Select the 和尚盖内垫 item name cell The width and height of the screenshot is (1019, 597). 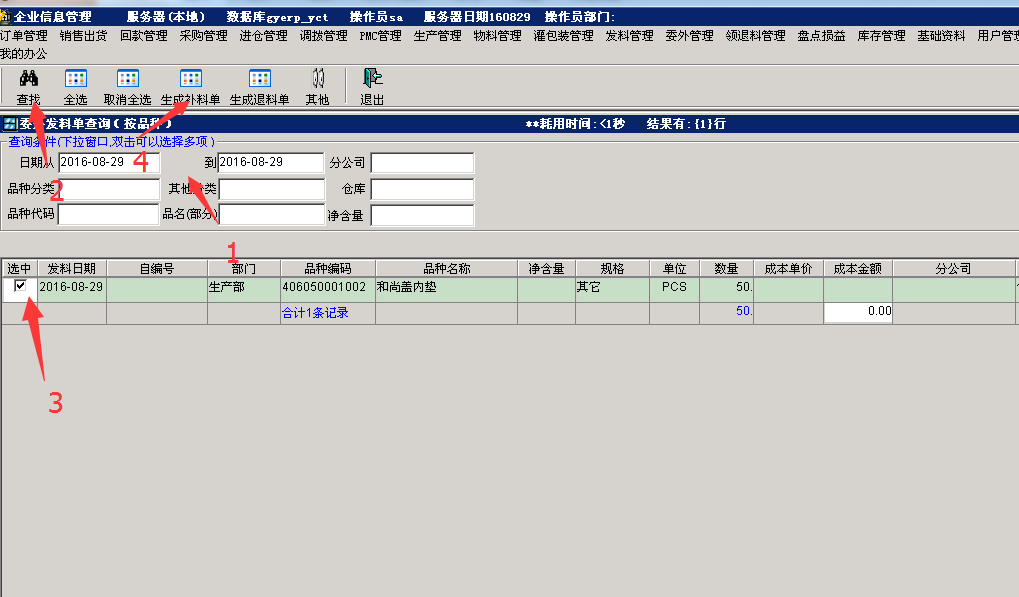[x=446, y=287]
